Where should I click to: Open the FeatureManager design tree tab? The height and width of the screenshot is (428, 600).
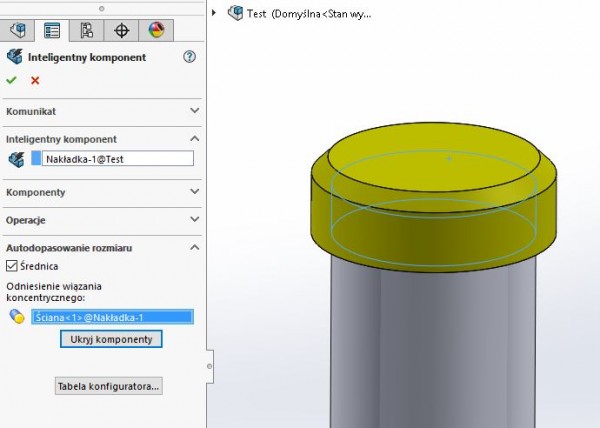pos(18,30)
